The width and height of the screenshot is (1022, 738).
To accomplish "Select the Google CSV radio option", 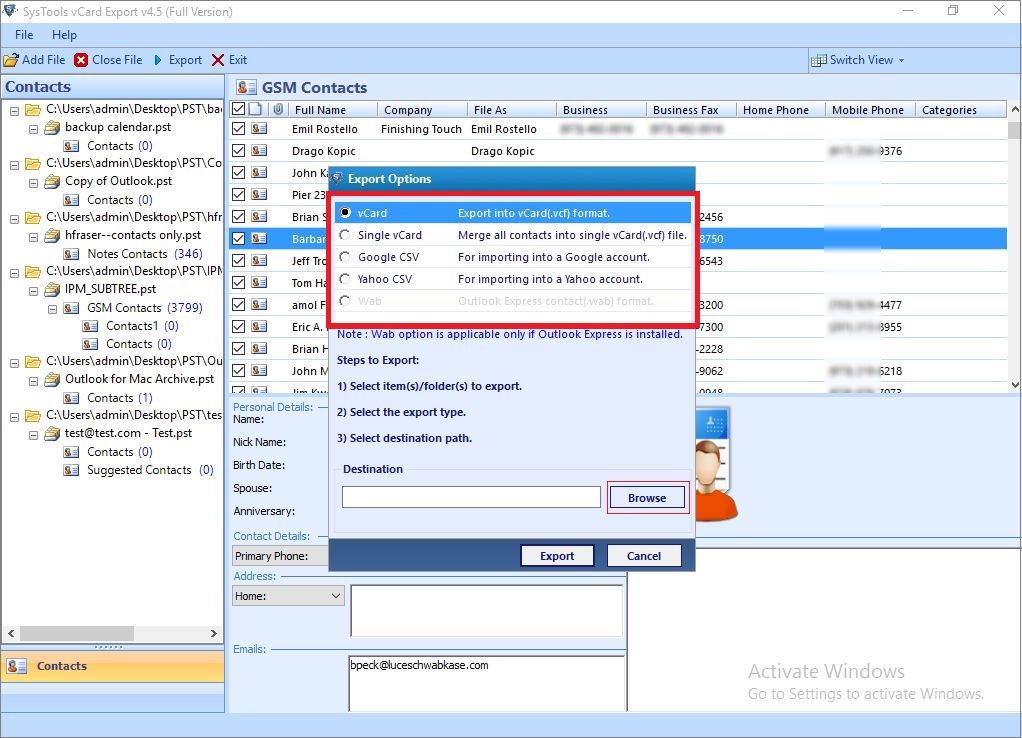I will coord(345,257).
